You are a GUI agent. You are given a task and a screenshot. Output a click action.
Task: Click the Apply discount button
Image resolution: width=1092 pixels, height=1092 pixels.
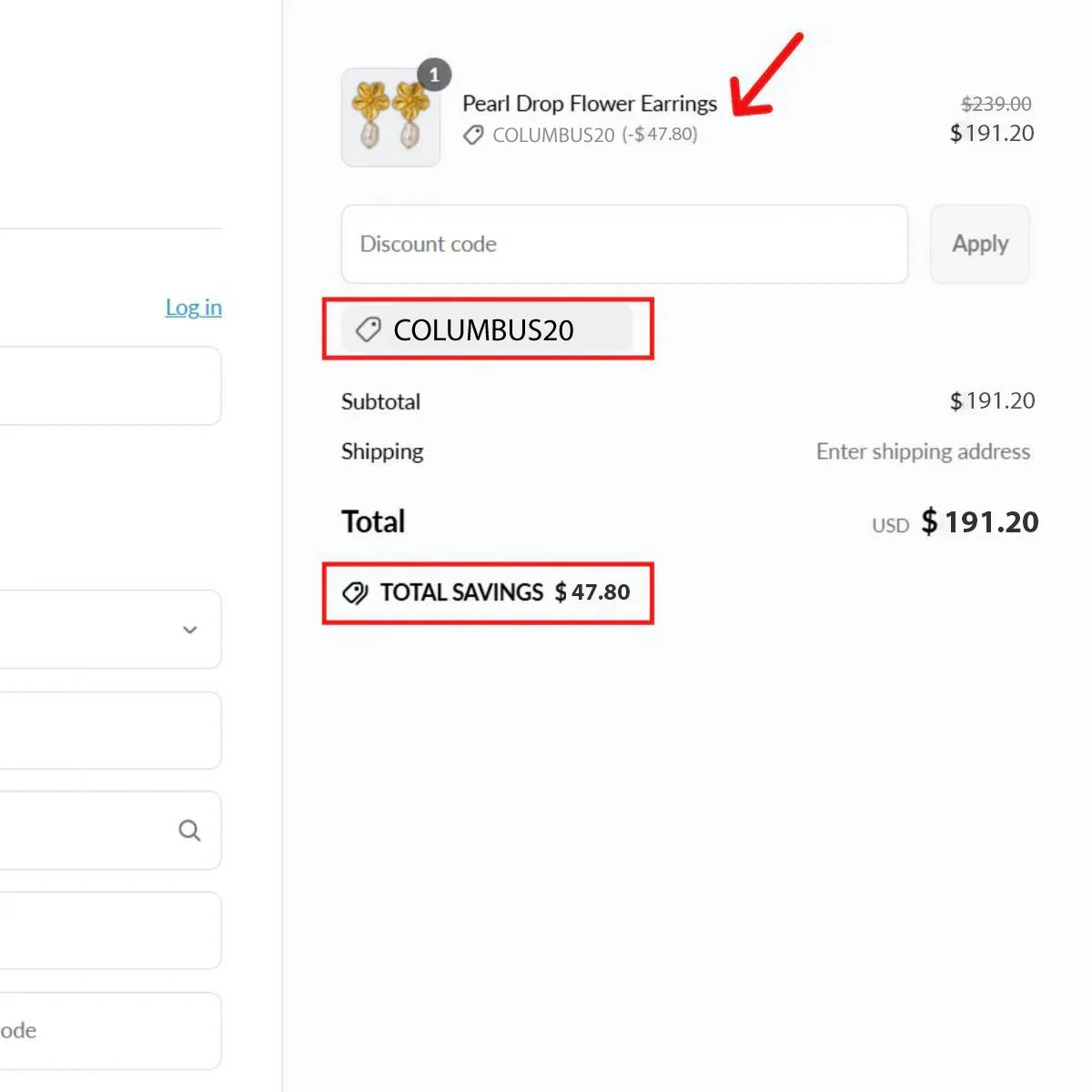[x=979, y=244]
